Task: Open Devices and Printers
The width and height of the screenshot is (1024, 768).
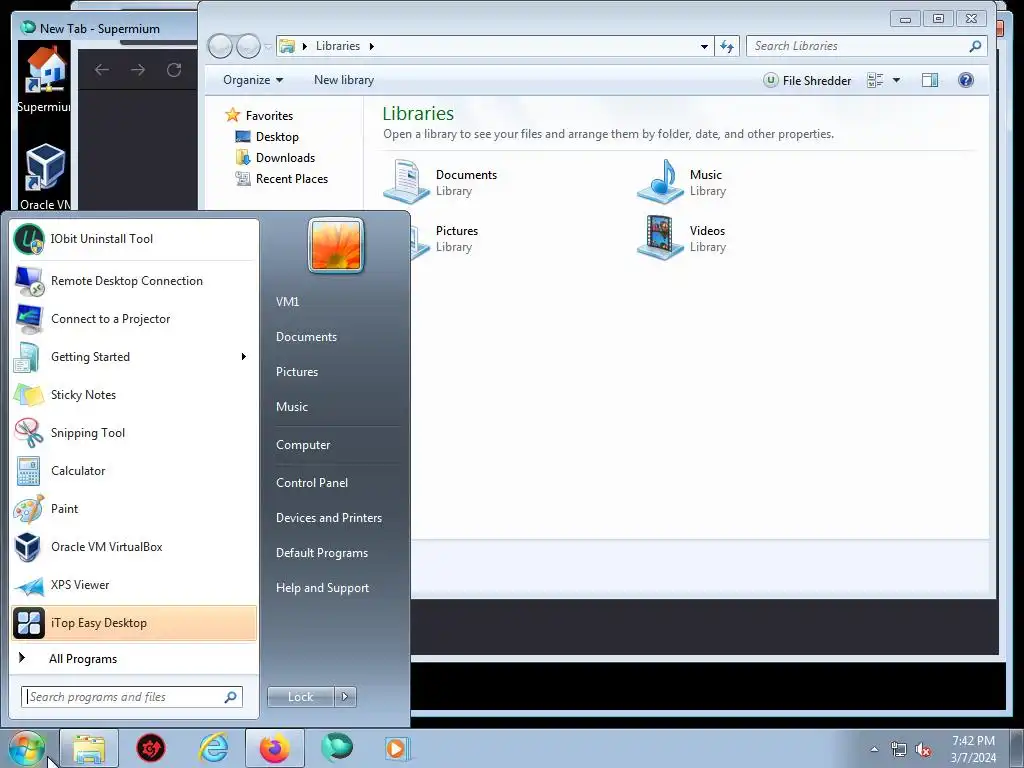Action: (x=328, y=518)
